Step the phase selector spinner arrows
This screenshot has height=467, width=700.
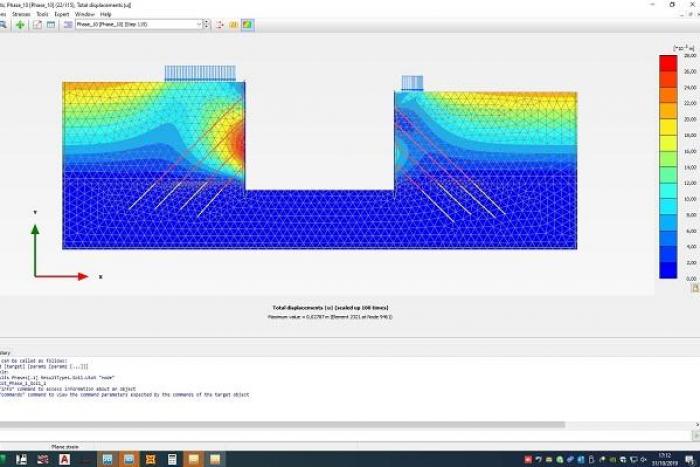pyautogui.click(x=204, y=24)
